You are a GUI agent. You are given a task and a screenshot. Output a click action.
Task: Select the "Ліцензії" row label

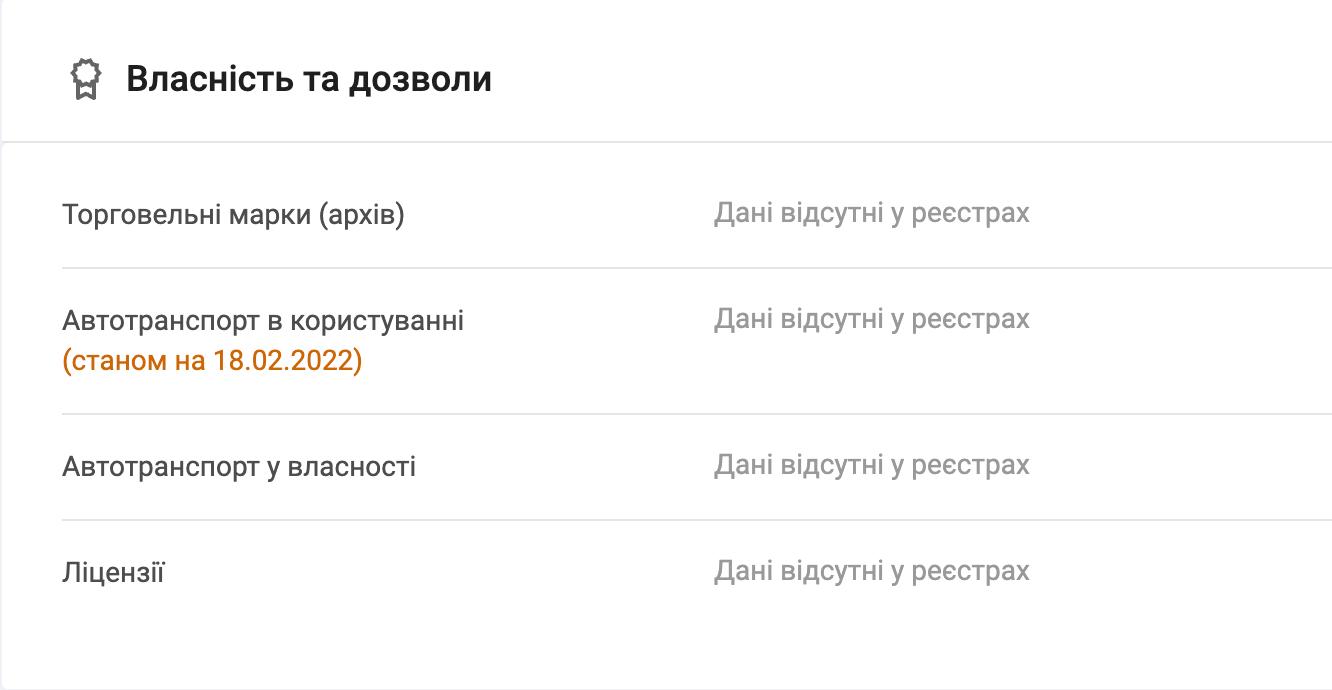(x=113, y=573)
